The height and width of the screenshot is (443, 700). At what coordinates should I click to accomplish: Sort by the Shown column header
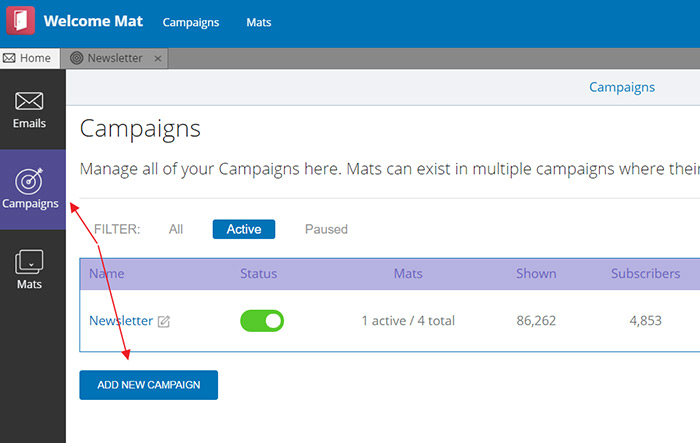(x=536, y=273)
